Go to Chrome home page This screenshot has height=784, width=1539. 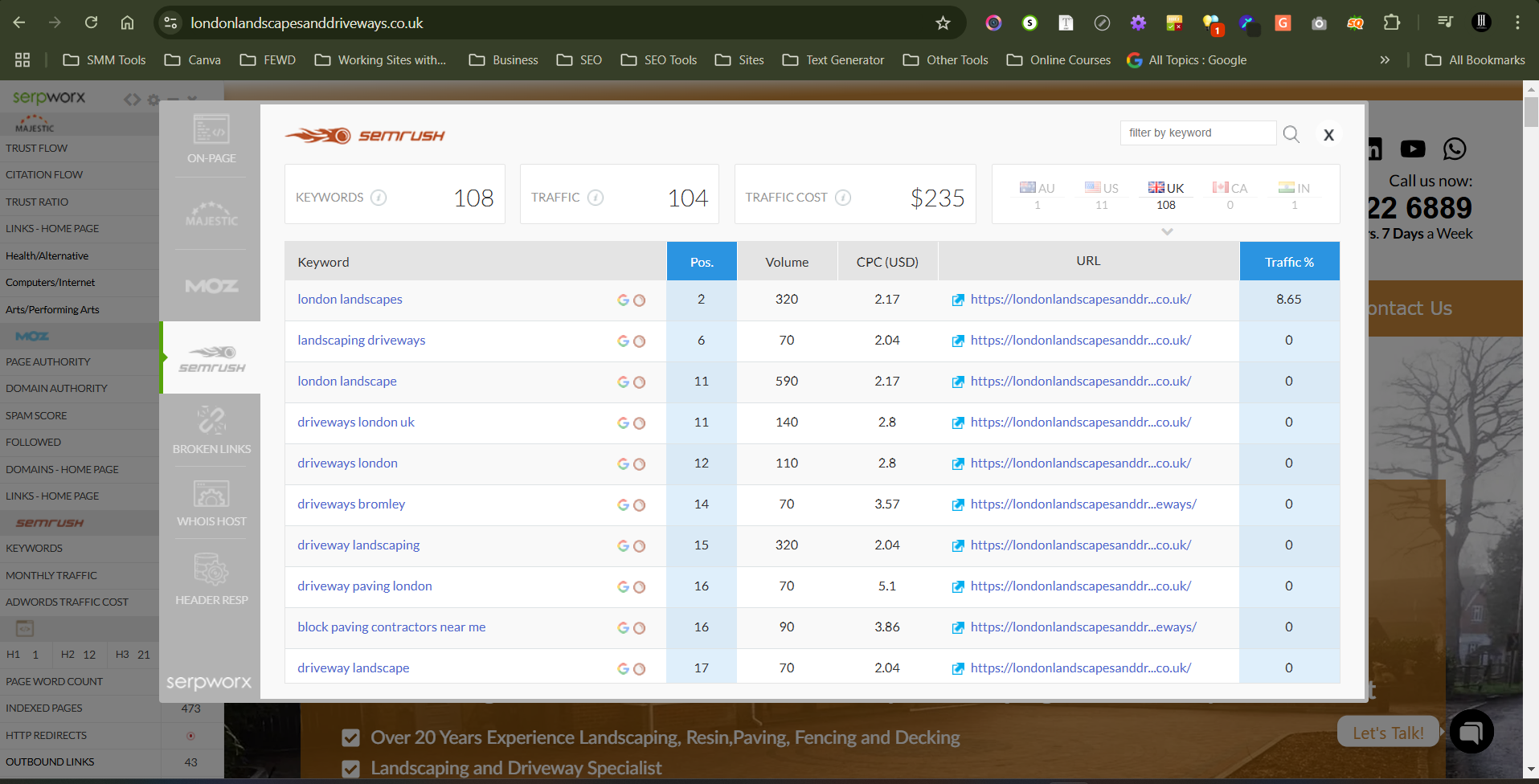point(127,22)
